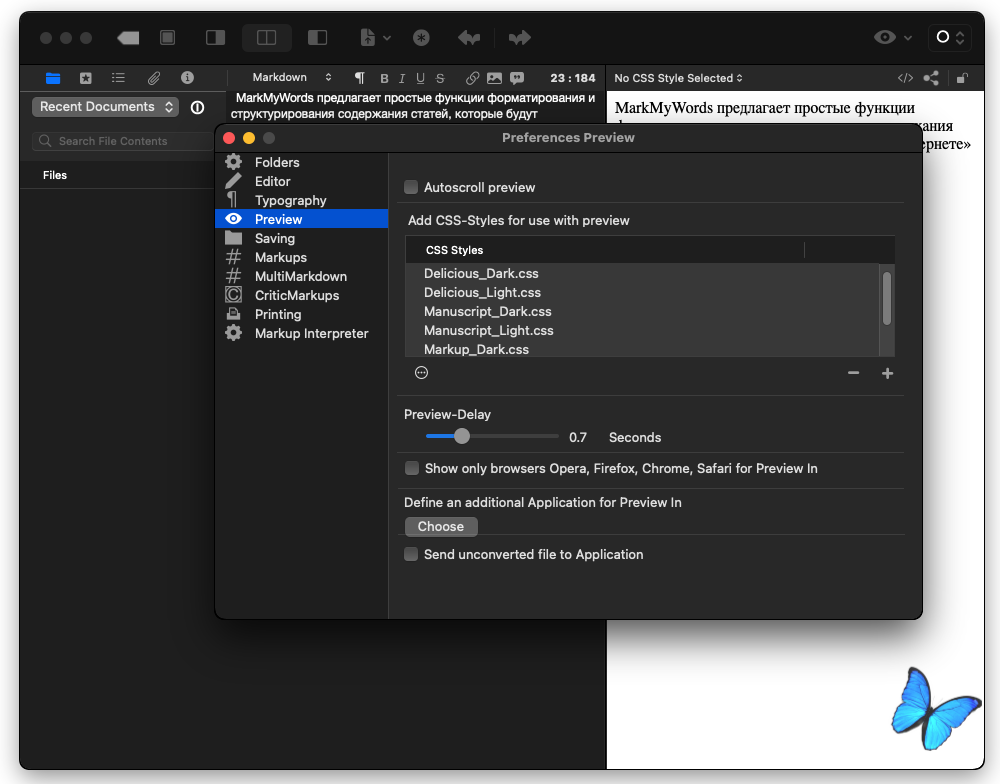This screenshot has width=1000, height=784.
Task: Click the insert image icon
Action: pos(494,78)
